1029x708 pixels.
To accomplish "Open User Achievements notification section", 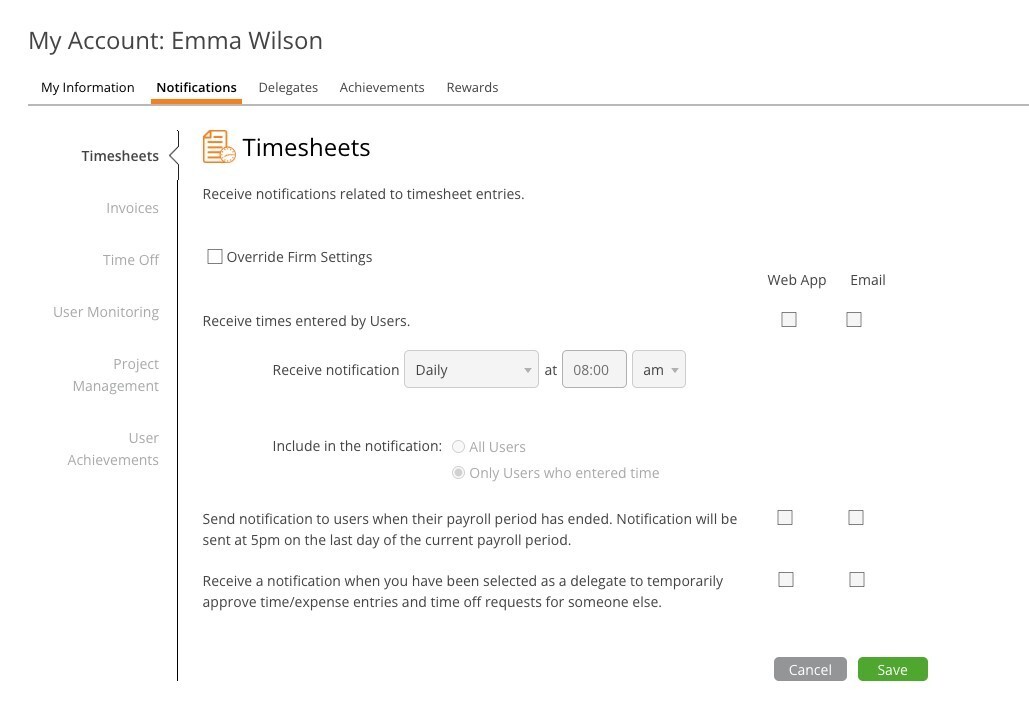I will (113, 449).
